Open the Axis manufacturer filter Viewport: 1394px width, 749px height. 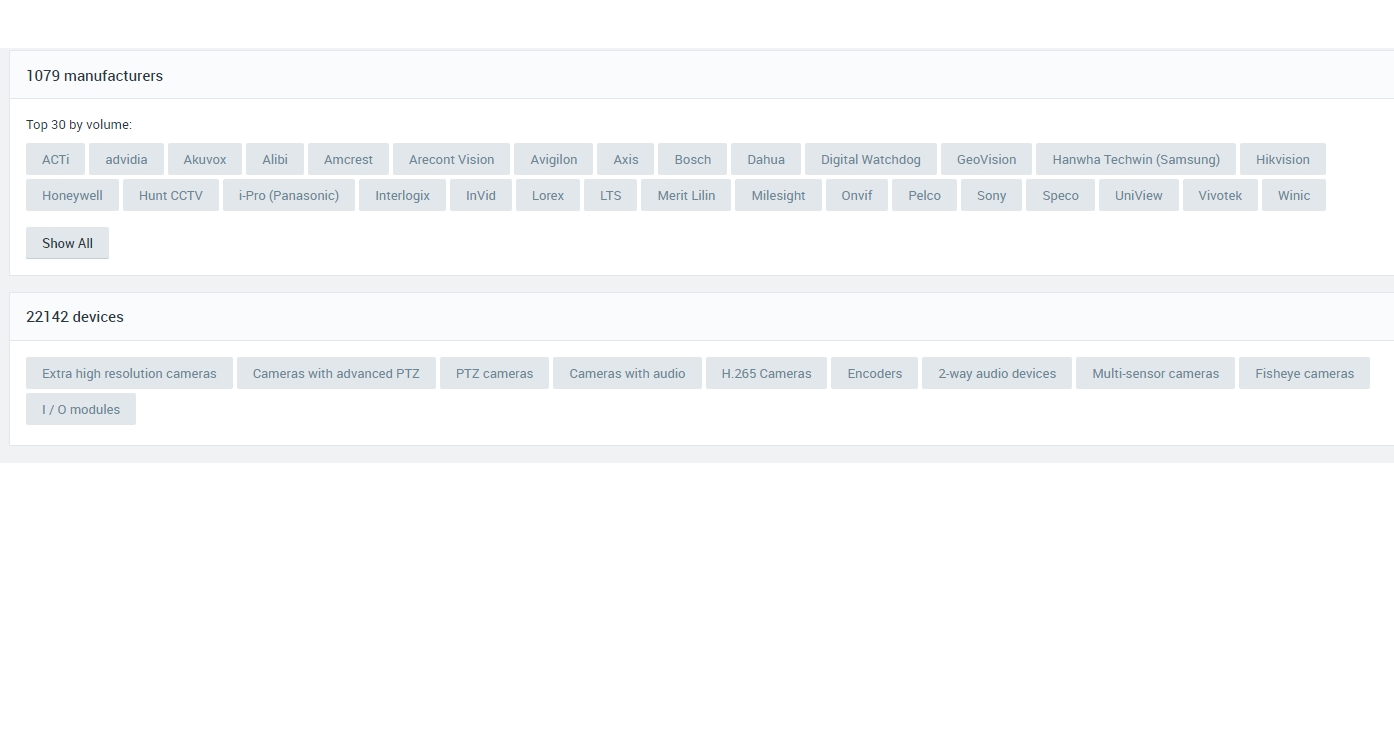tap(625, 159)
